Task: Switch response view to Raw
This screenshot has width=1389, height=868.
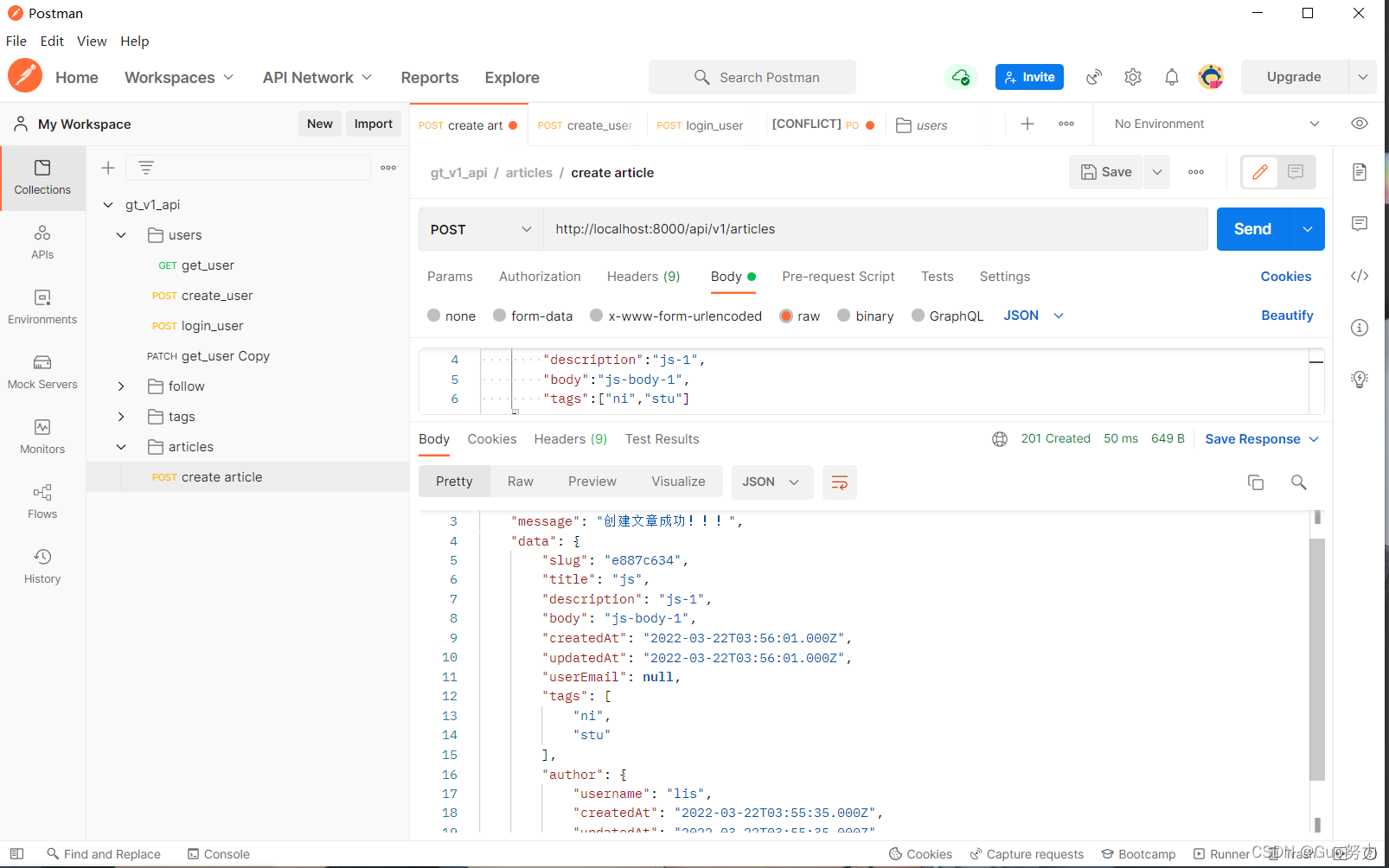Action: [x=521, y=482]
